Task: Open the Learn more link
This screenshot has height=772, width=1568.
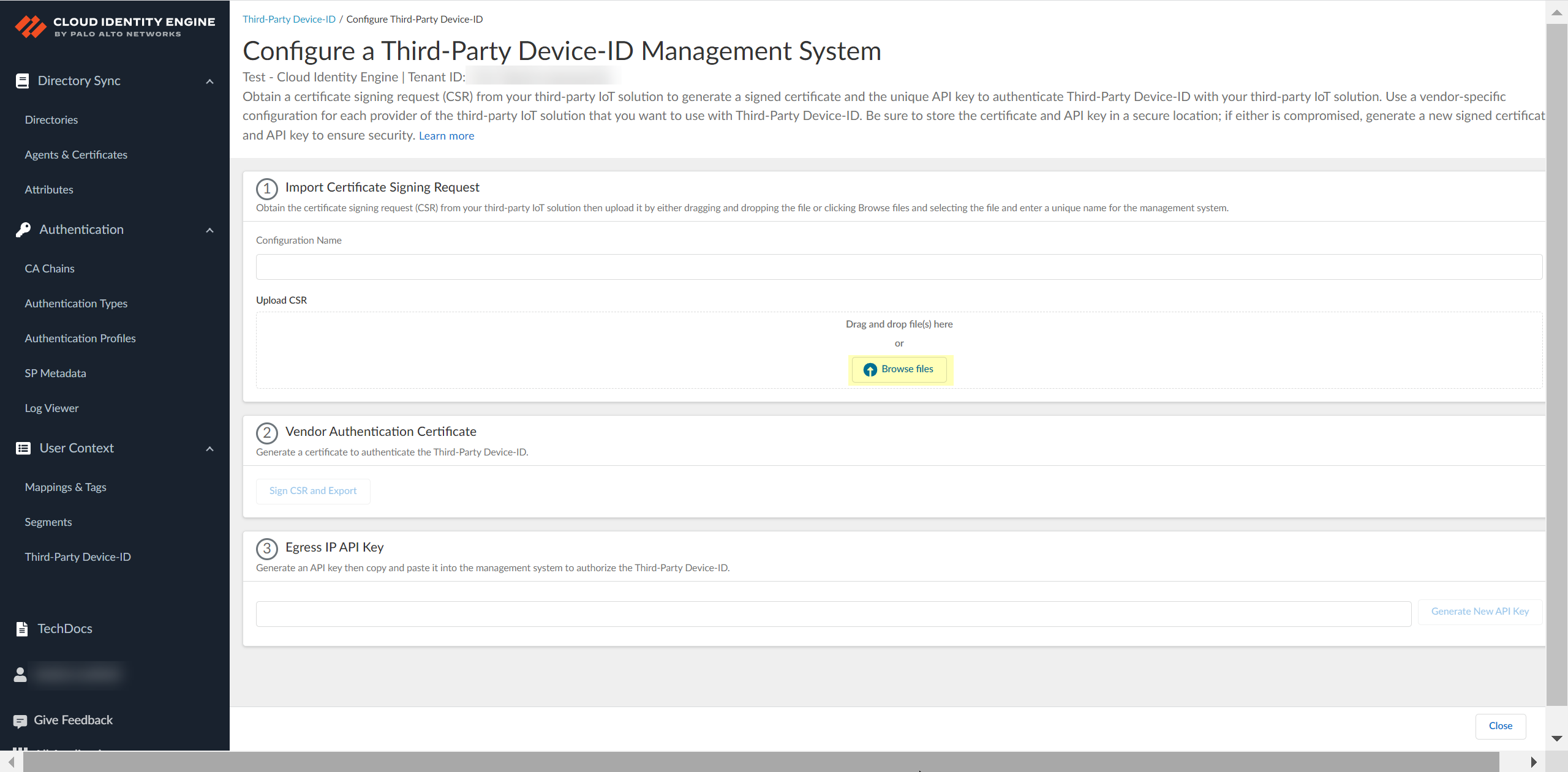Action: point(446,136)
